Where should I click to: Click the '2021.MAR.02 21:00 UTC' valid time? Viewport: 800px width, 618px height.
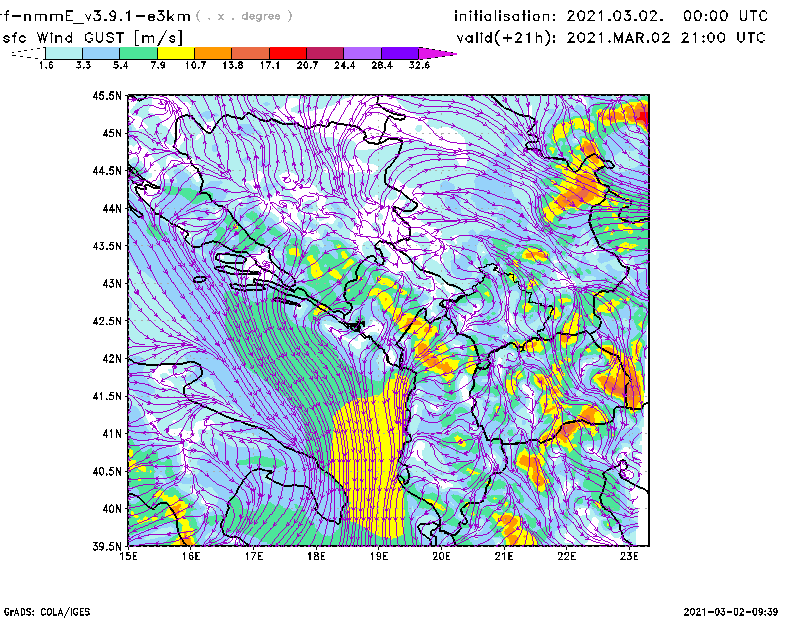pos(666,38)
